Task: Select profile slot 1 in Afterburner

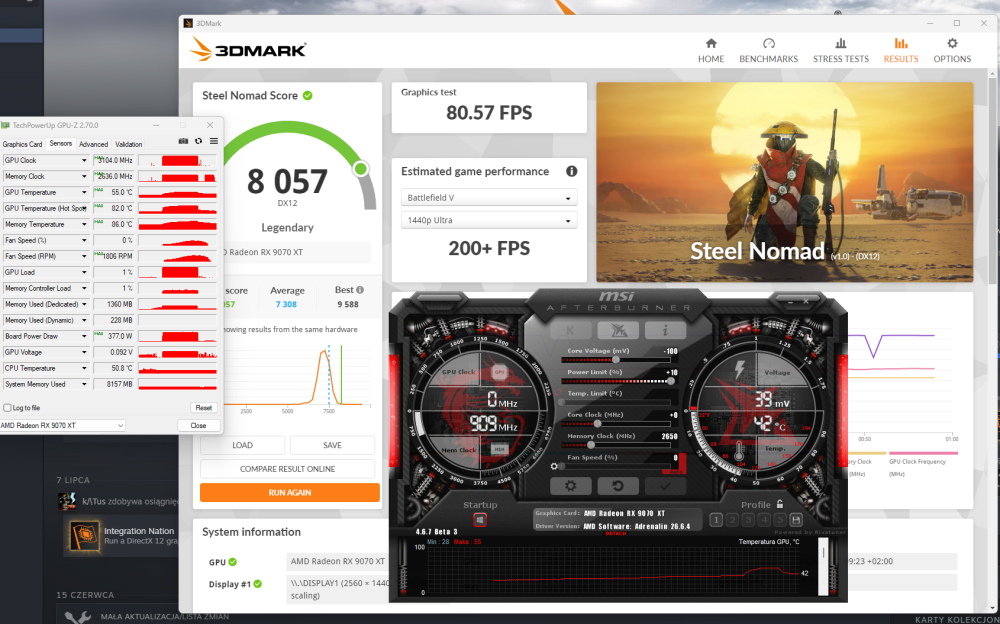Action: (716, 520)
